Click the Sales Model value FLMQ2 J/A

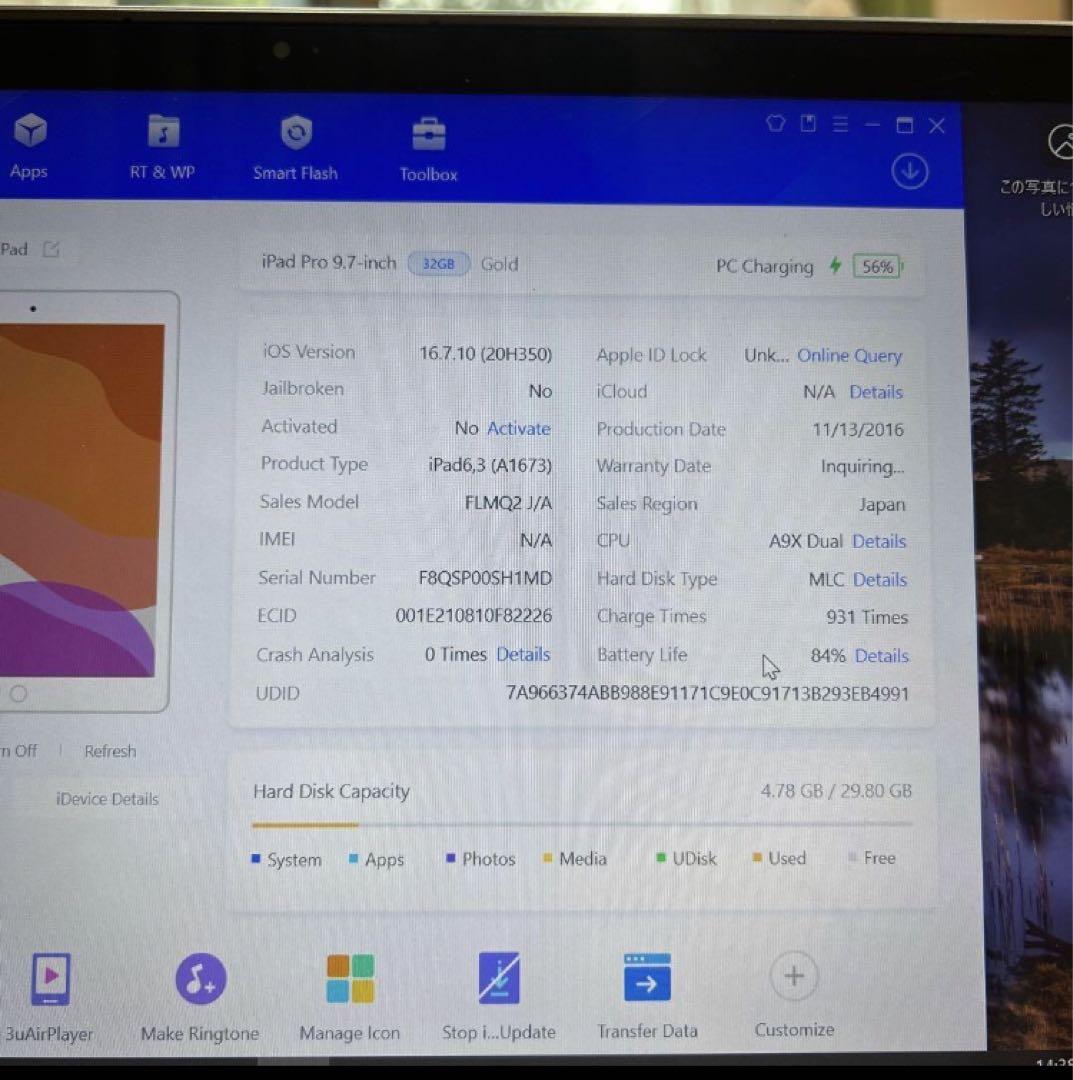508,503
